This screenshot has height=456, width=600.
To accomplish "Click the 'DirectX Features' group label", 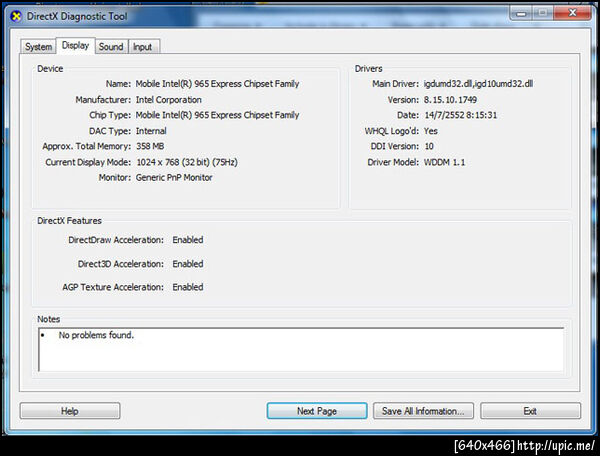I will click(69, 221).
